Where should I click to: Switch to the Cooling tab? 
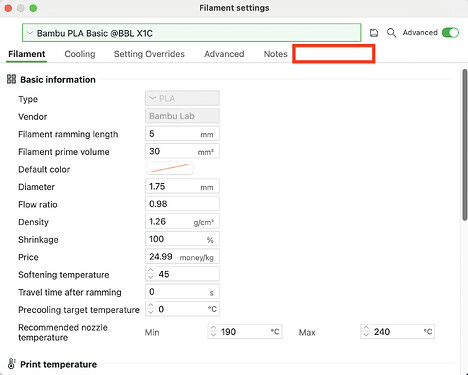(80, 54)
